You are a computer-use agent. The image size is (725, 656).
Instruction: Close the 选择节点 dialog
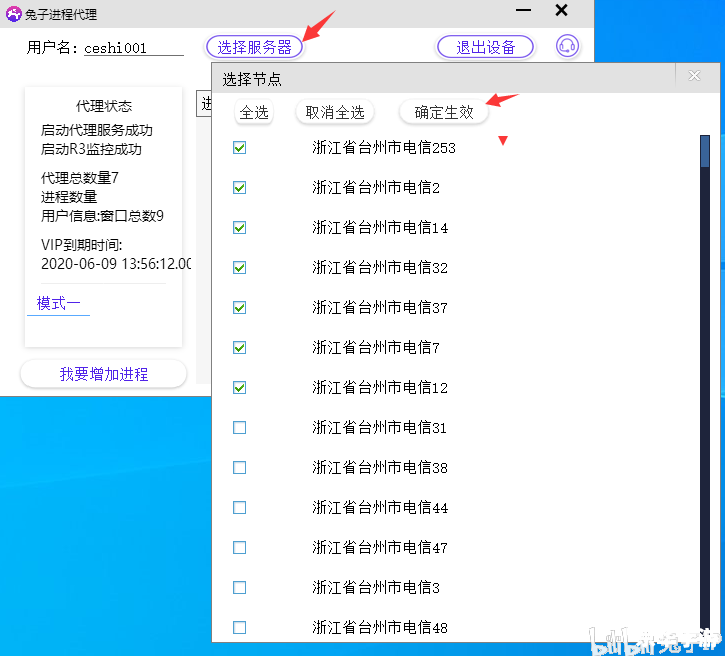coord(694,76)
